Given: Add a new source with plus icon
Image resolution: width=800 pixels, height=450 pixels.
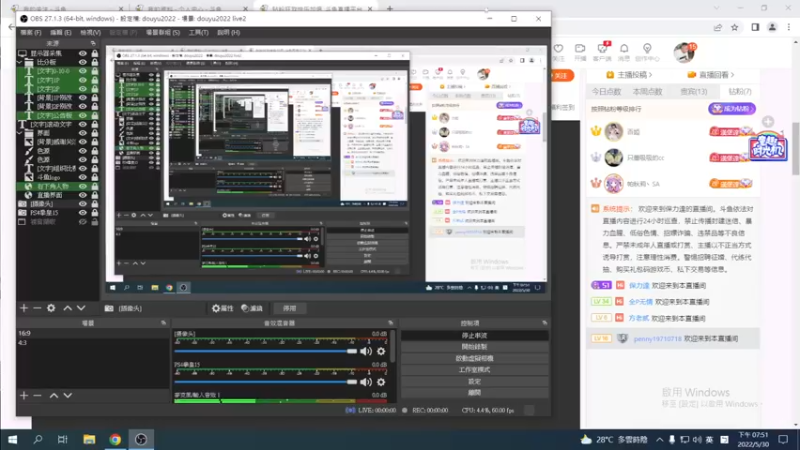Looking at the screenshot, I should [x=24, y=308].
